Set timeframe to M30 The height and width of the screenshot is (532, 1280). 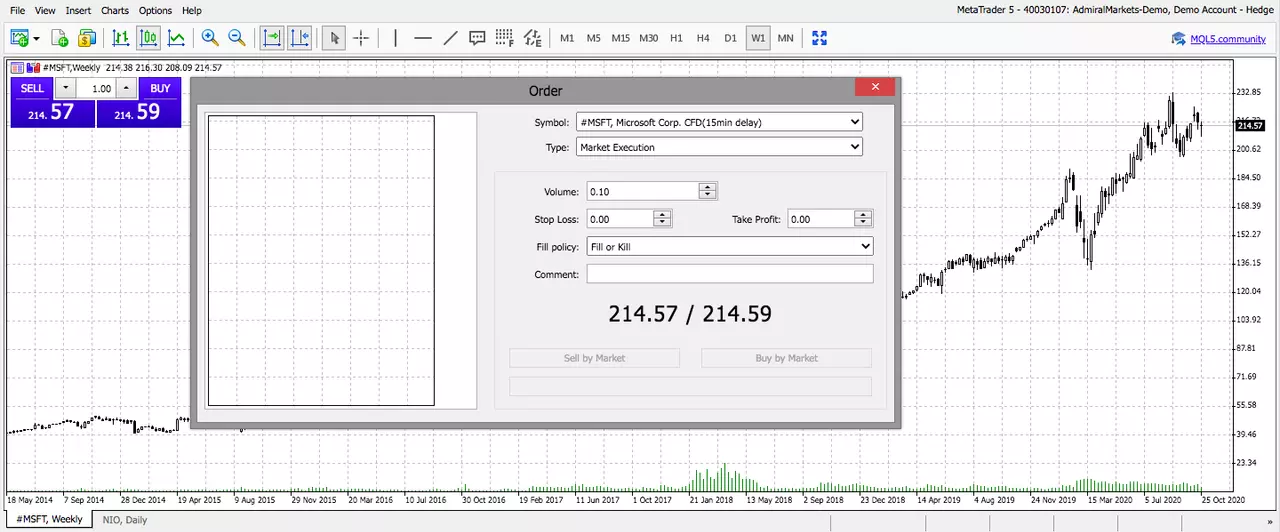[649, 38]
